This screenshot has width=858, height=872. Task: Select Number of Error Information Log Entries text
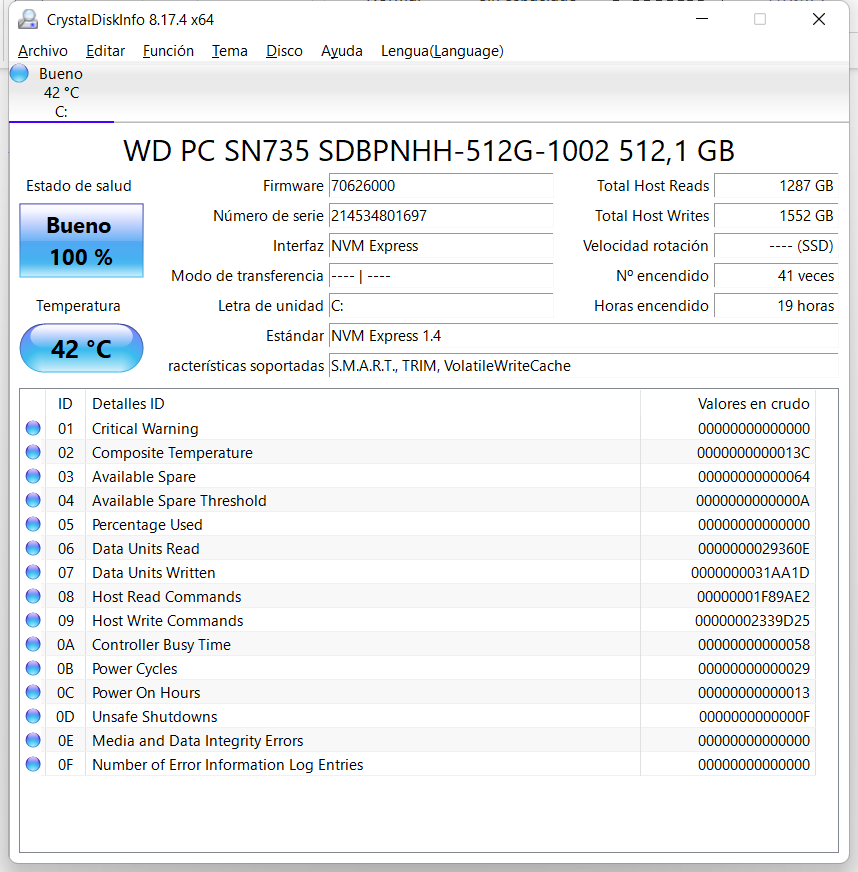pos(227,765)
